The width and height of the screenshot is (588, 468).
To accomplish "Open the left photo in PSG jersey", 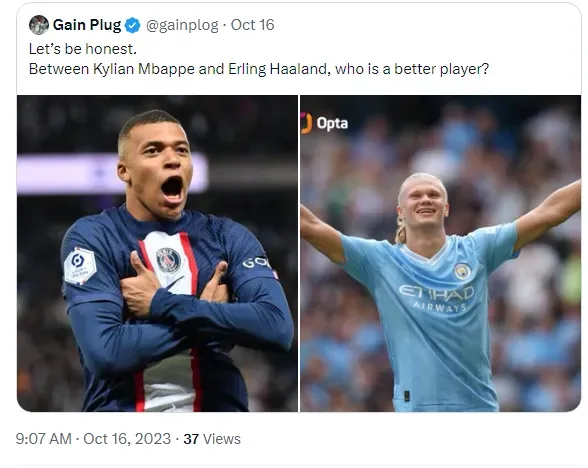I will point(158,254).
